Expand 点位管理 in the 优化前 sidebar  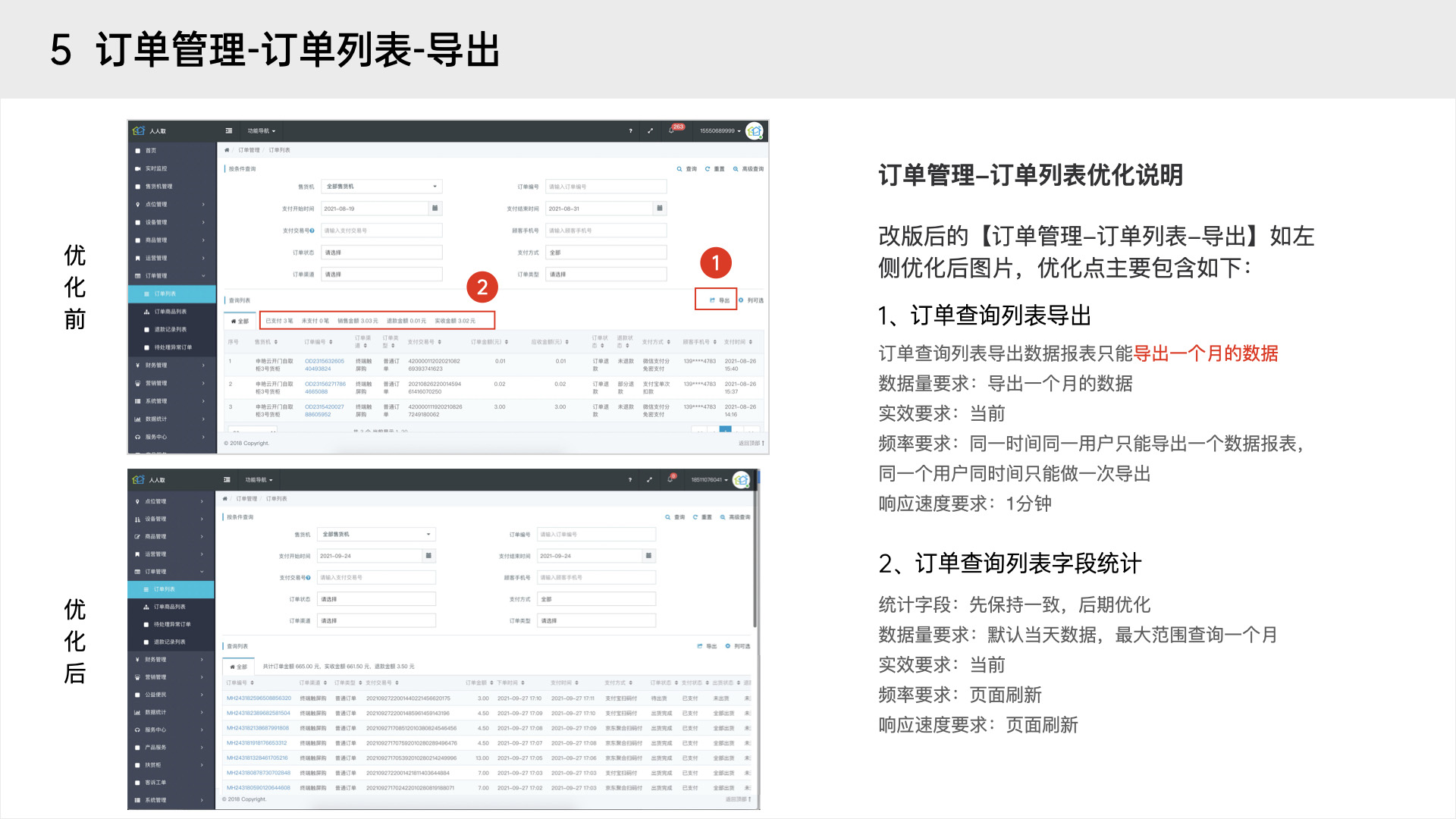[172, 205]
